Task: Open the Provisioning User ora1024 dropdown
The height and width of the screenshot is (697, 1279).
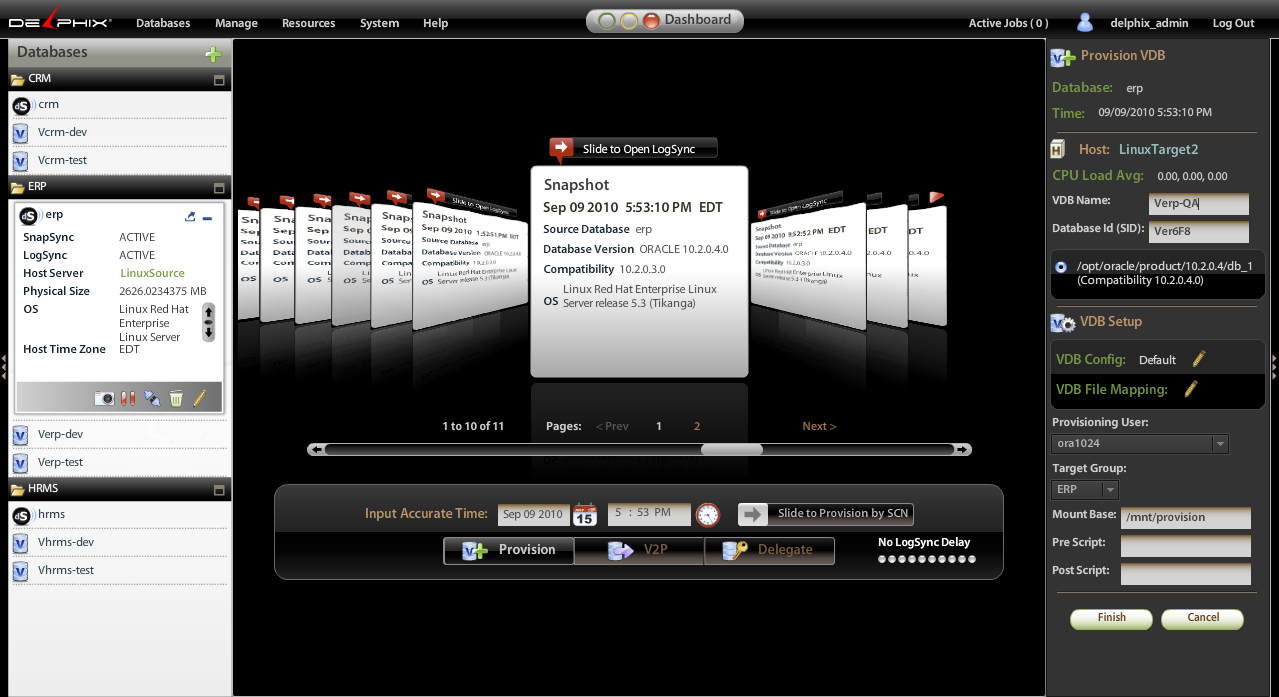Action: 1140,444
